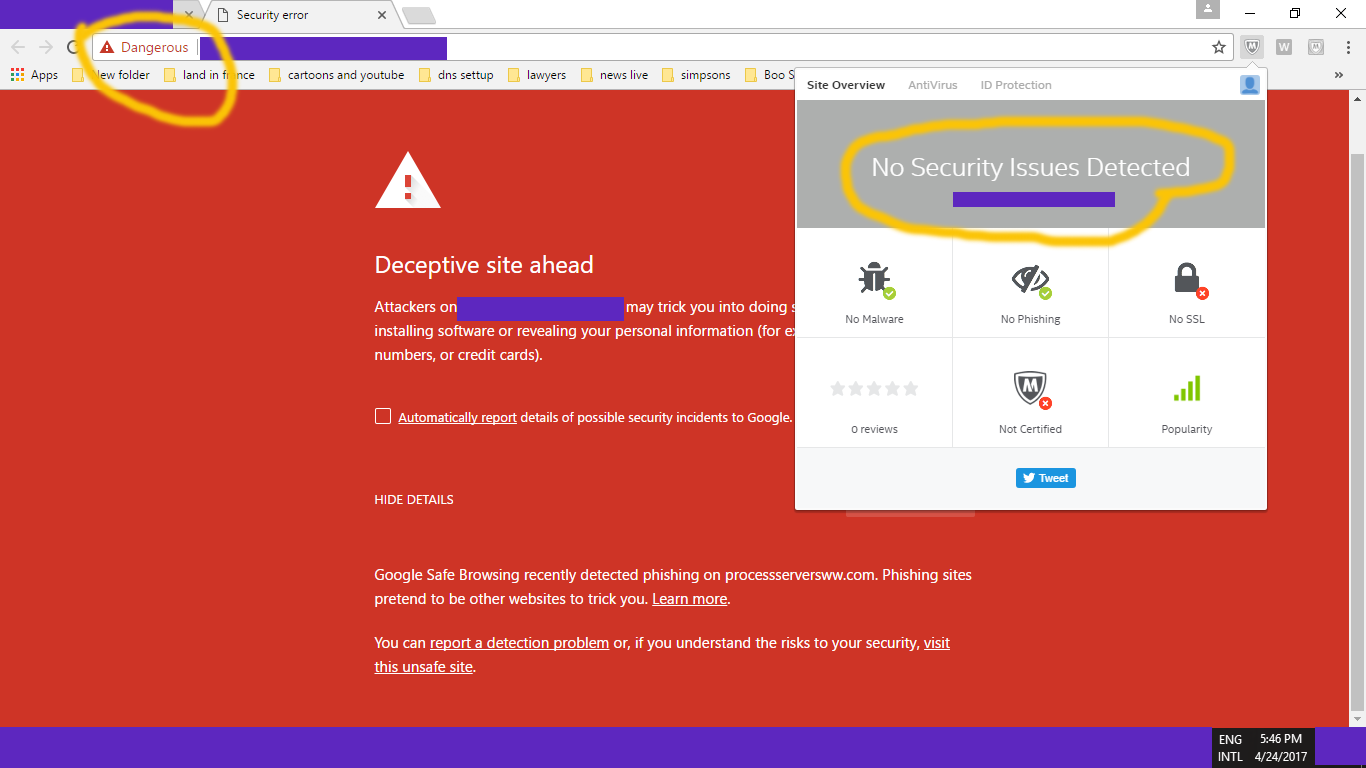Open the news live bookmark folder
The height and width of the screenshot is (768, 1366).
[615, 75]
